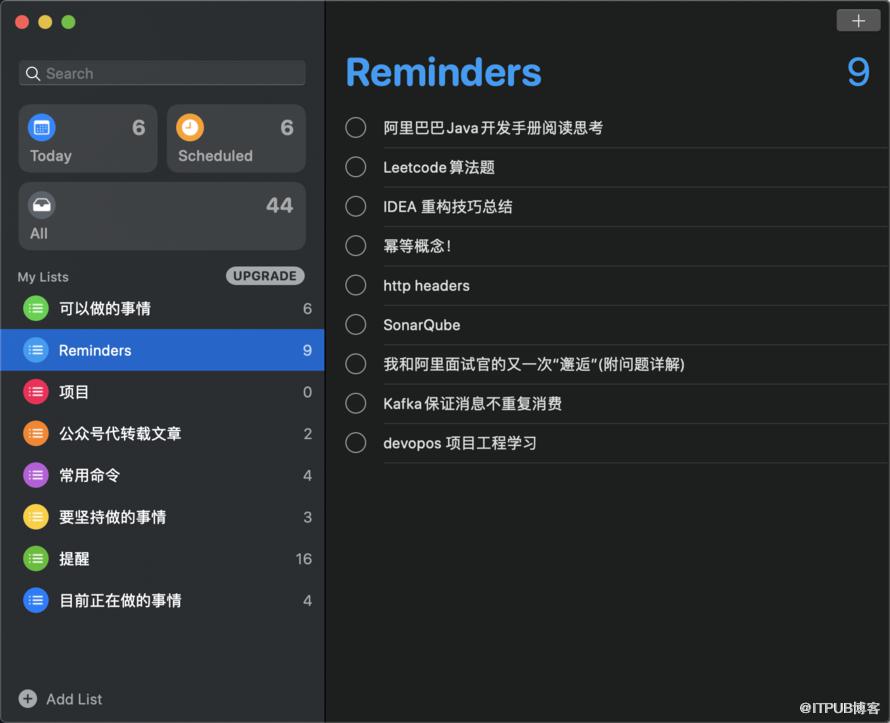Screen dimensions: 890x723
Task: Click the yellow list icon for 要坚持做的事情
Action: coord(36,517)
